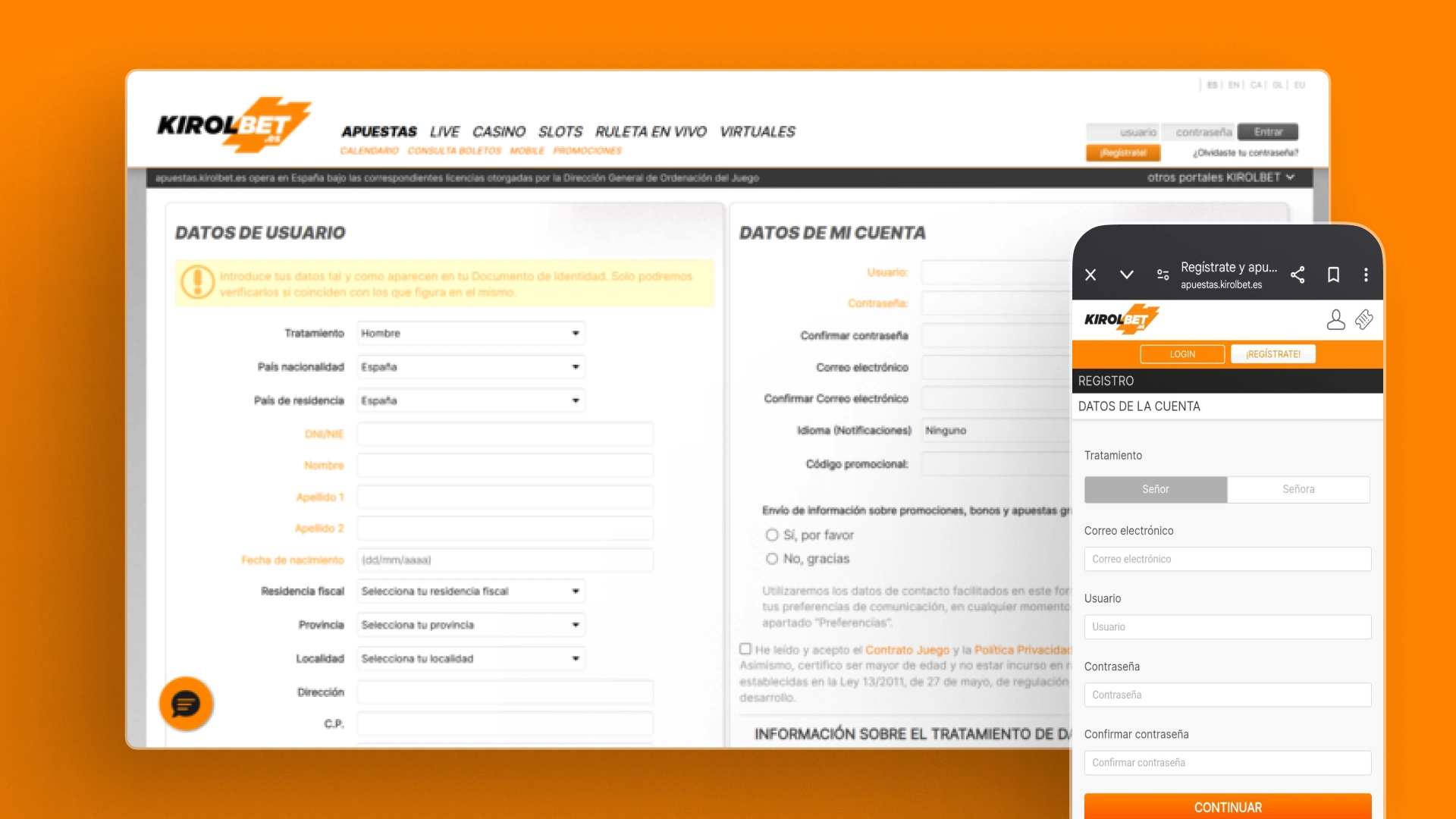This screenshot has width=1456, height=819.
Task: Choose 'Sí, por favor' radio option
Action: [772, 535]
